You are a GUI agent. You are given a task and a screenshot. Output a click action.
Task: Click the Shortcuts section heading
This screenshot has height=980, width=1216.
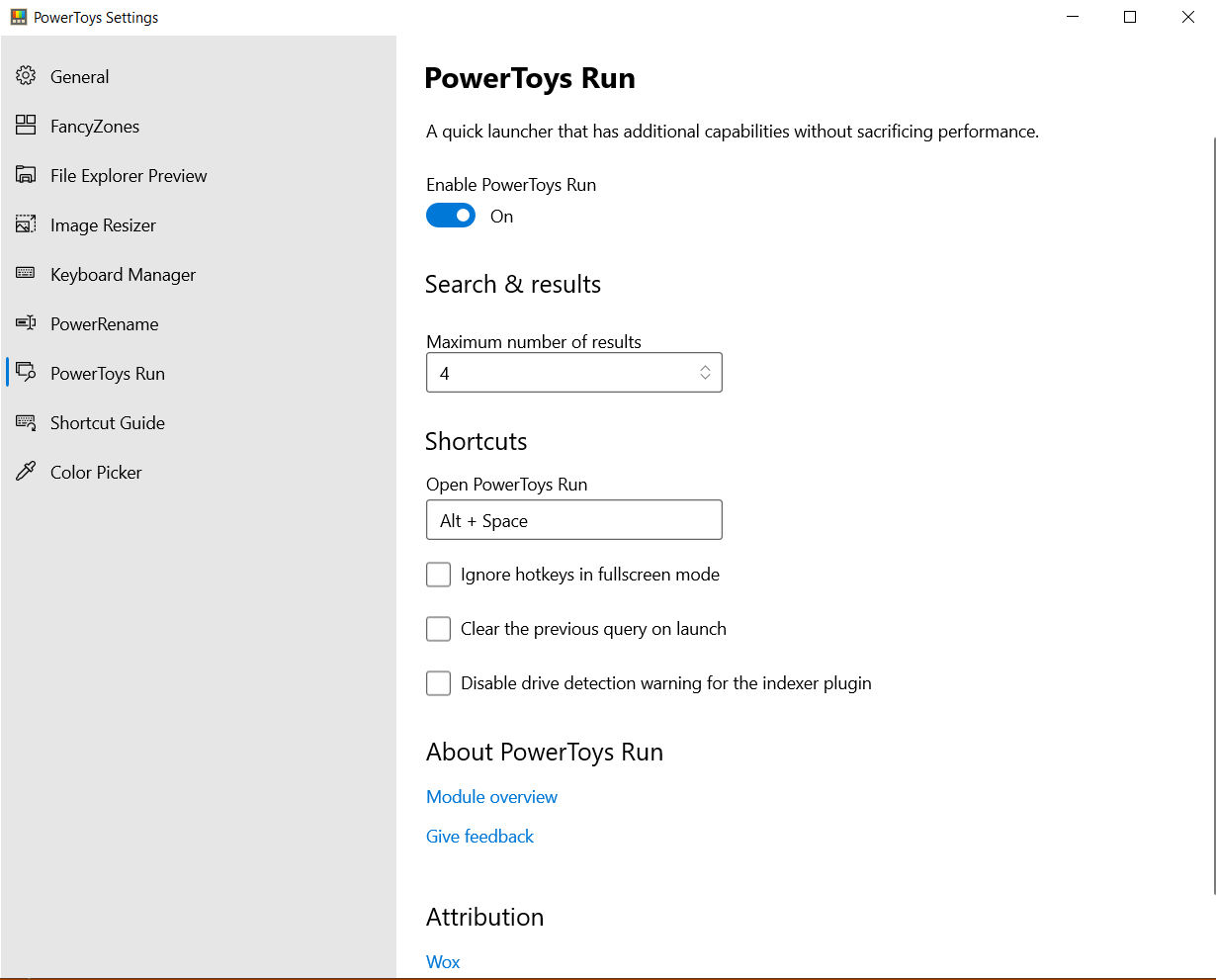coord(477,442)
